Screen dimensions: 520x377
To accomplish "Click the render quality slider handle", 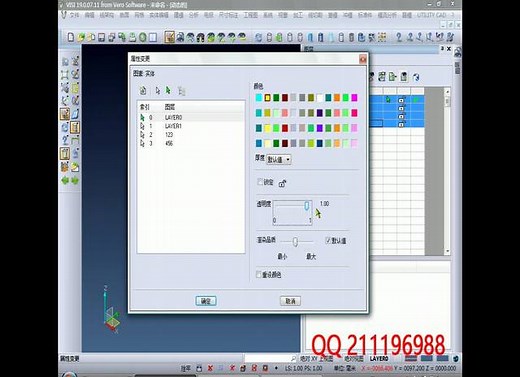I will (x=295, y=242).
